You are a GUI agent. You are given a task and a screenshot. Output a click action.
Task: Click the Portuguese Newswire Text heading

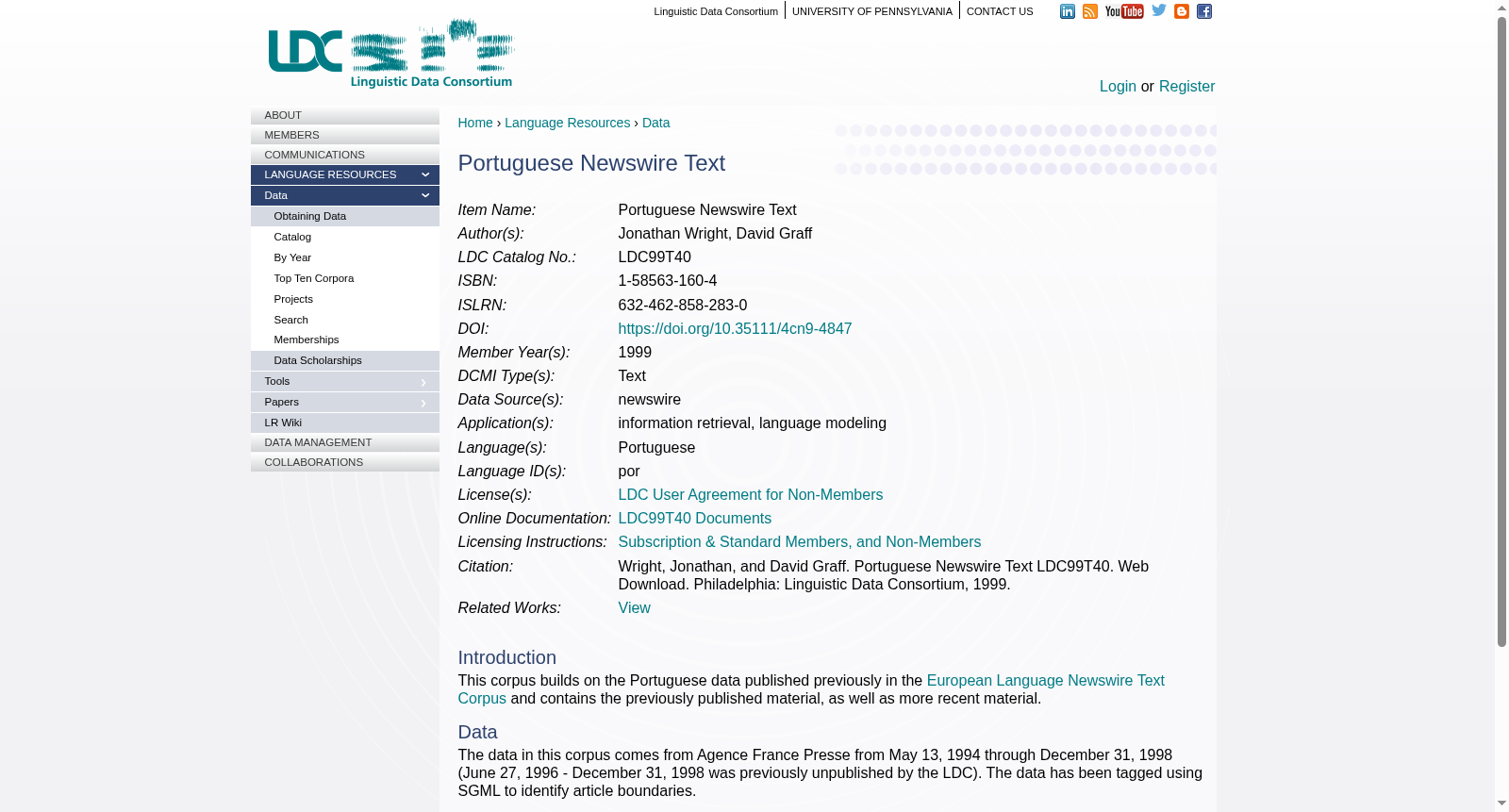(591, 163)
